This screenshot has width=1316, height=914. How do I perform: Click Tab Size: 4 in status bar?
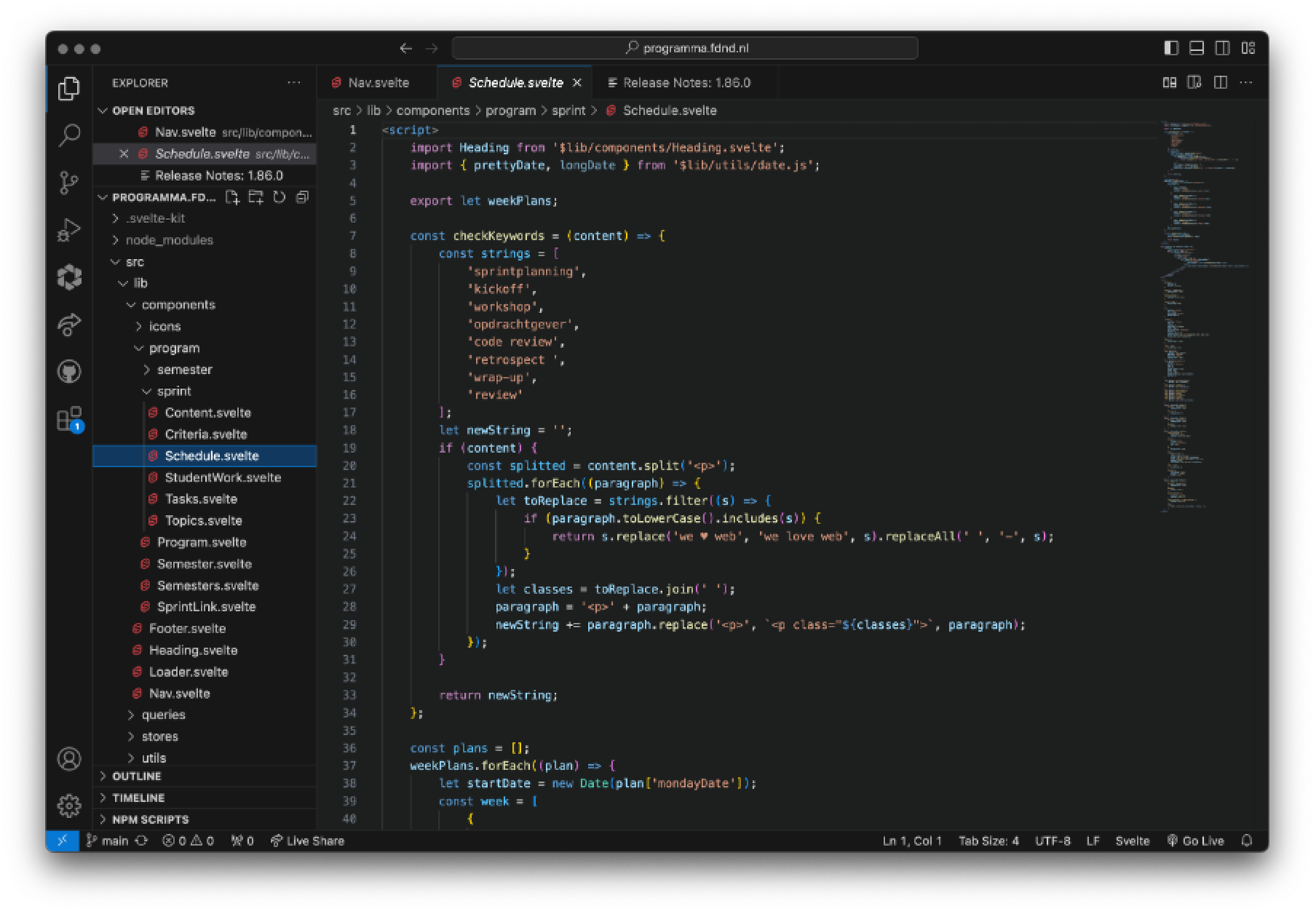988,841
